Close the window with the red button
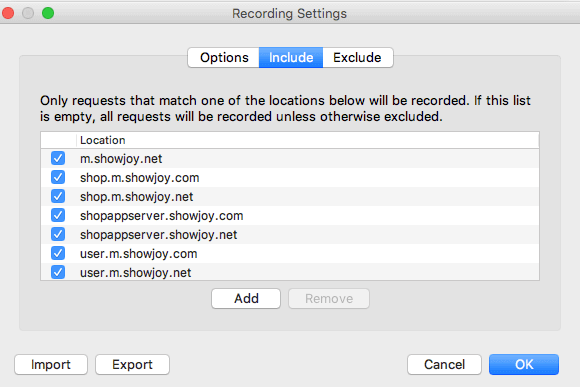This screenshot has width=580, height=387. tap(8, 13)
